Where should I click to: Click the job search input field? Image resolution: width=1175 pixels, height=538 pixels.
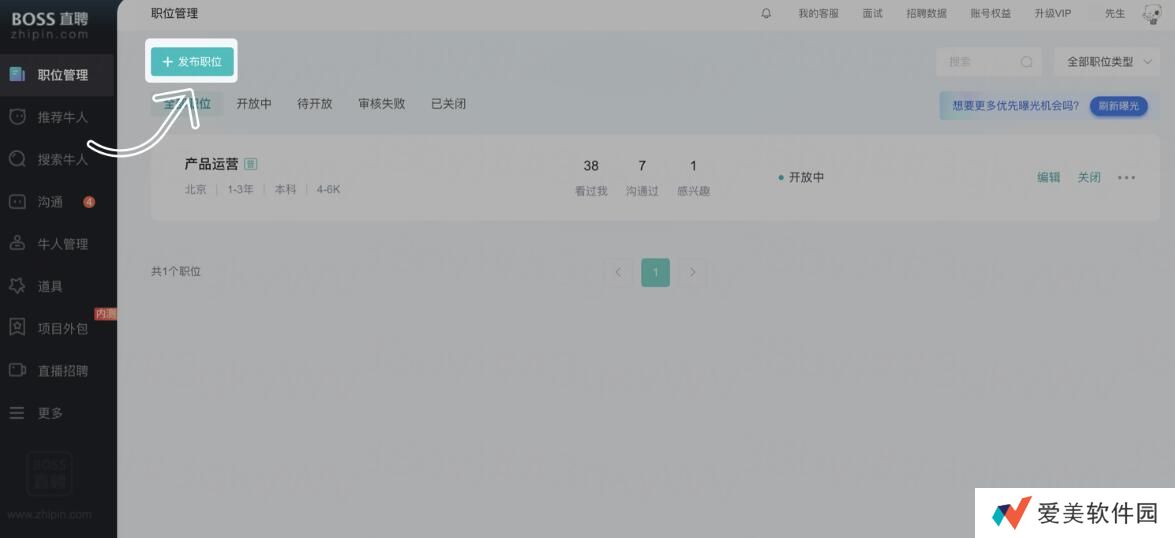pyautogui.click(x=980, y=62)
